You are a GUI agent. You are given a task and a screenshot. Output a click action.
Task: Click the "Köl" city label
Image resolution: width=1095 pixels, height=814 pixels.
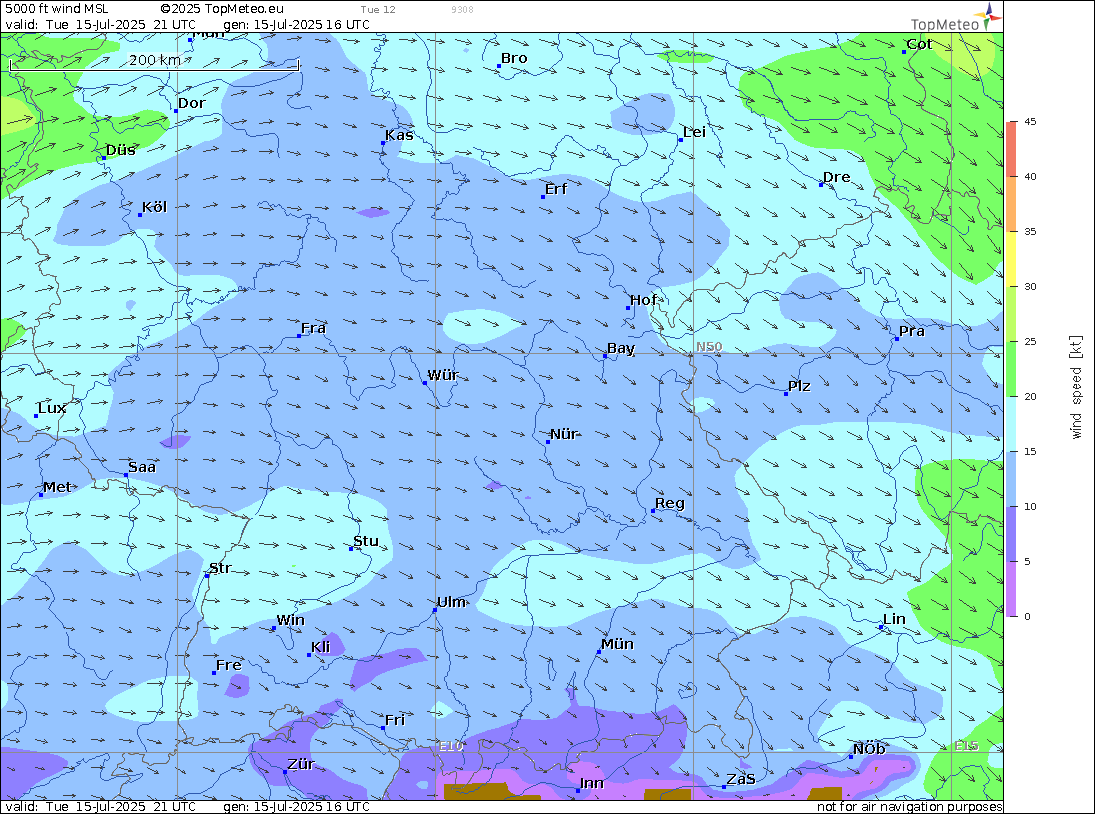coord(154,207)
